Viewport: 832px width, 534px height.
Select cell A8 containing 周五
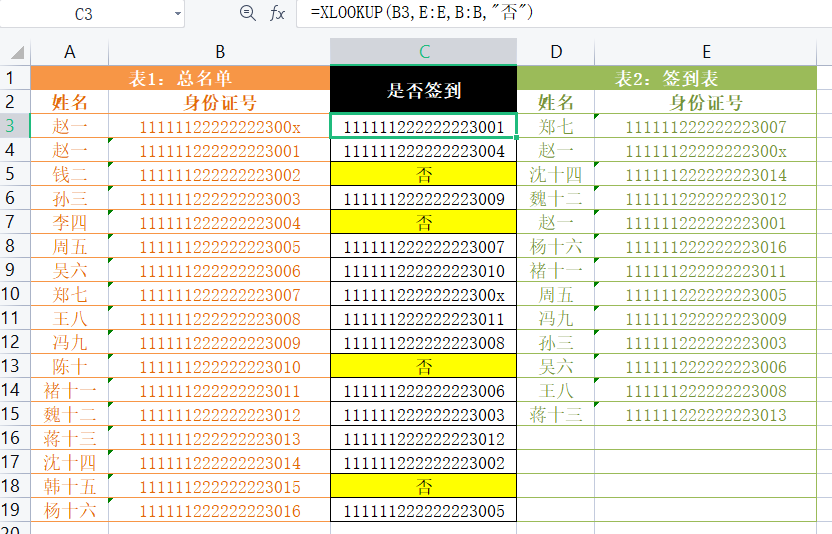pos(70,246)
